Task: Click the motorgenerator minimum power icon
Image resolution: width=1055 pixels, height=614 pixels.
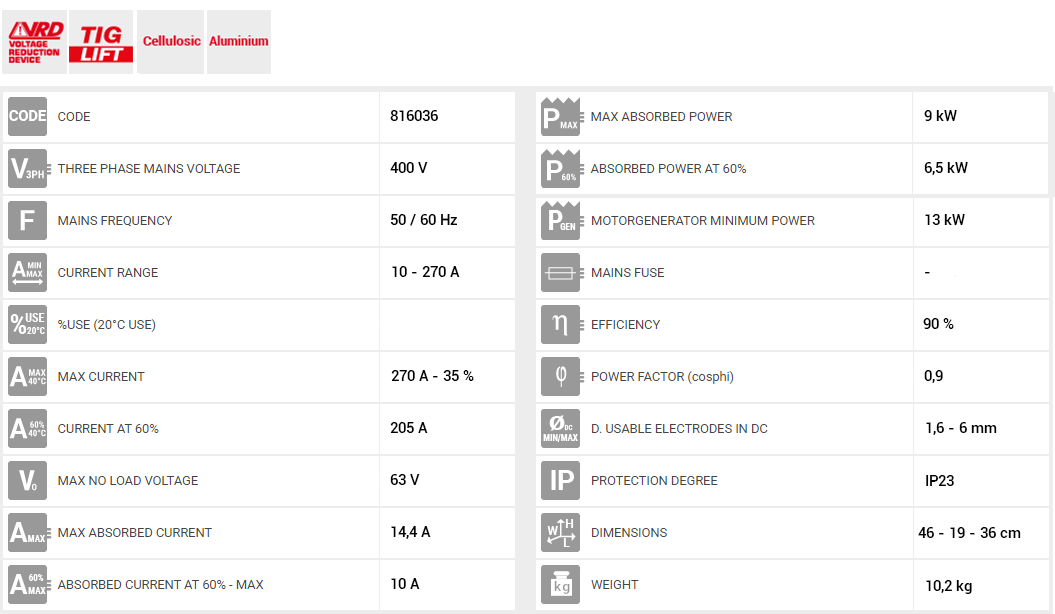Action: [x=560, y=220]
